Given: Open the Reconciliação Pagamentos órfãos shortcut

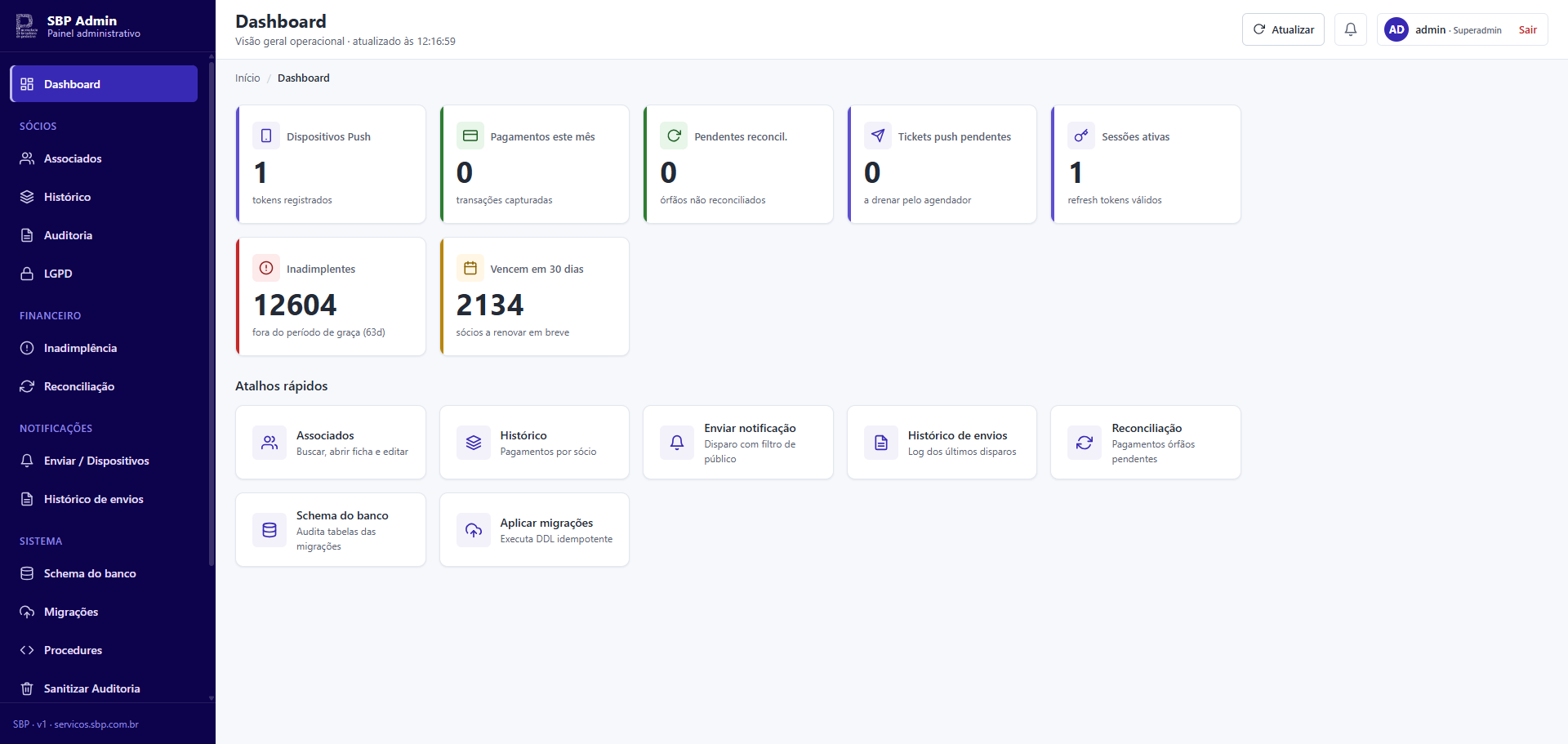Looking at the screenshot, I should pyautogui.click(x=1146, y=443).
